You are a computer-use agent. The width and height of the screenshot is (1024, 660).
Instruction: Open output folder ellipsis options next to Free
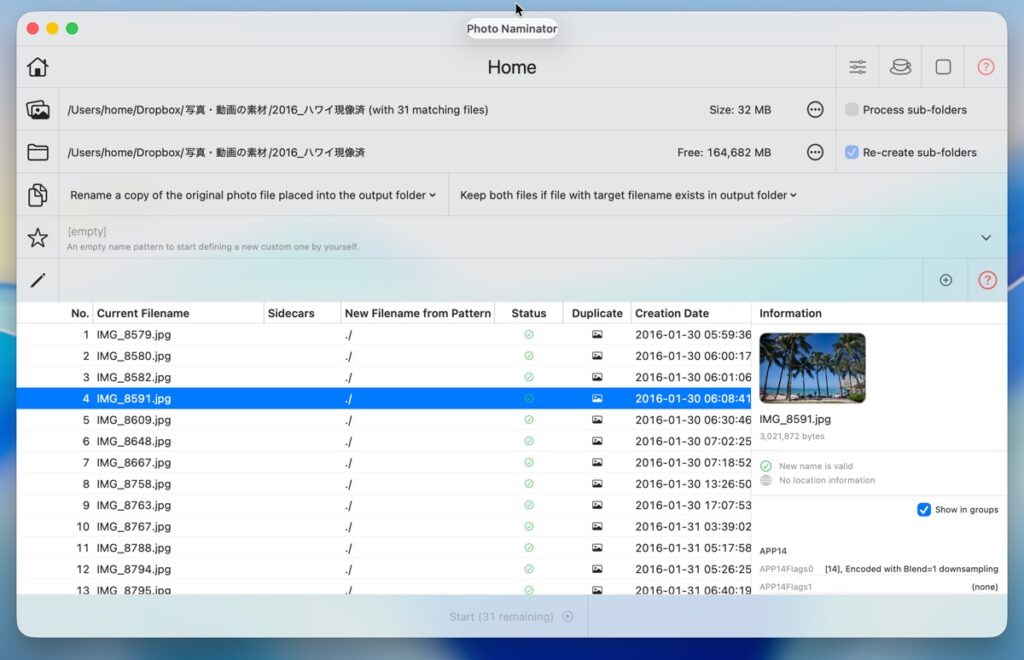(815, 153)
